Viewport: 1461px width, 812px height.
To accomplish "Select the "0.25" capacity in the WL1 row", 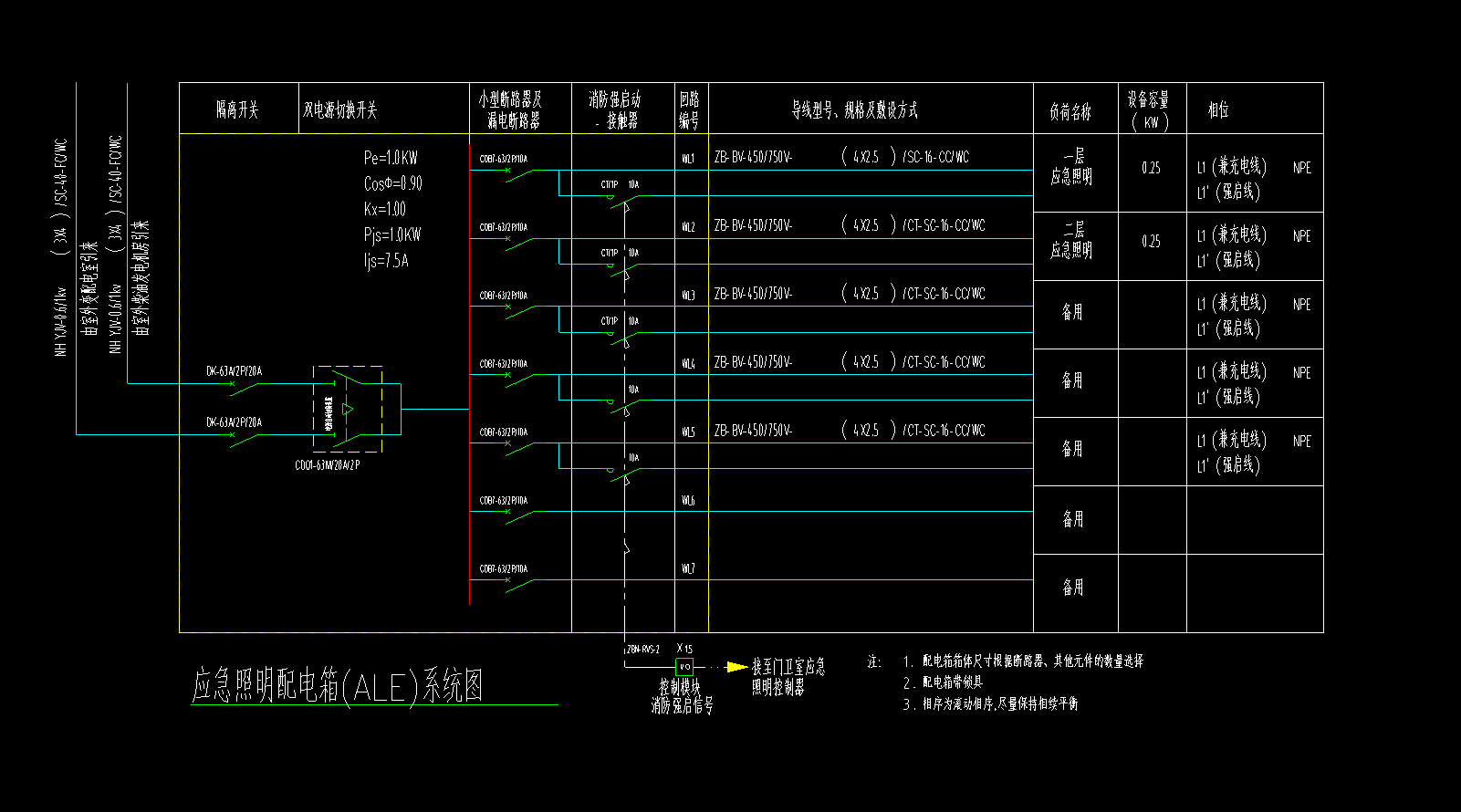I will pos(1151,168).
